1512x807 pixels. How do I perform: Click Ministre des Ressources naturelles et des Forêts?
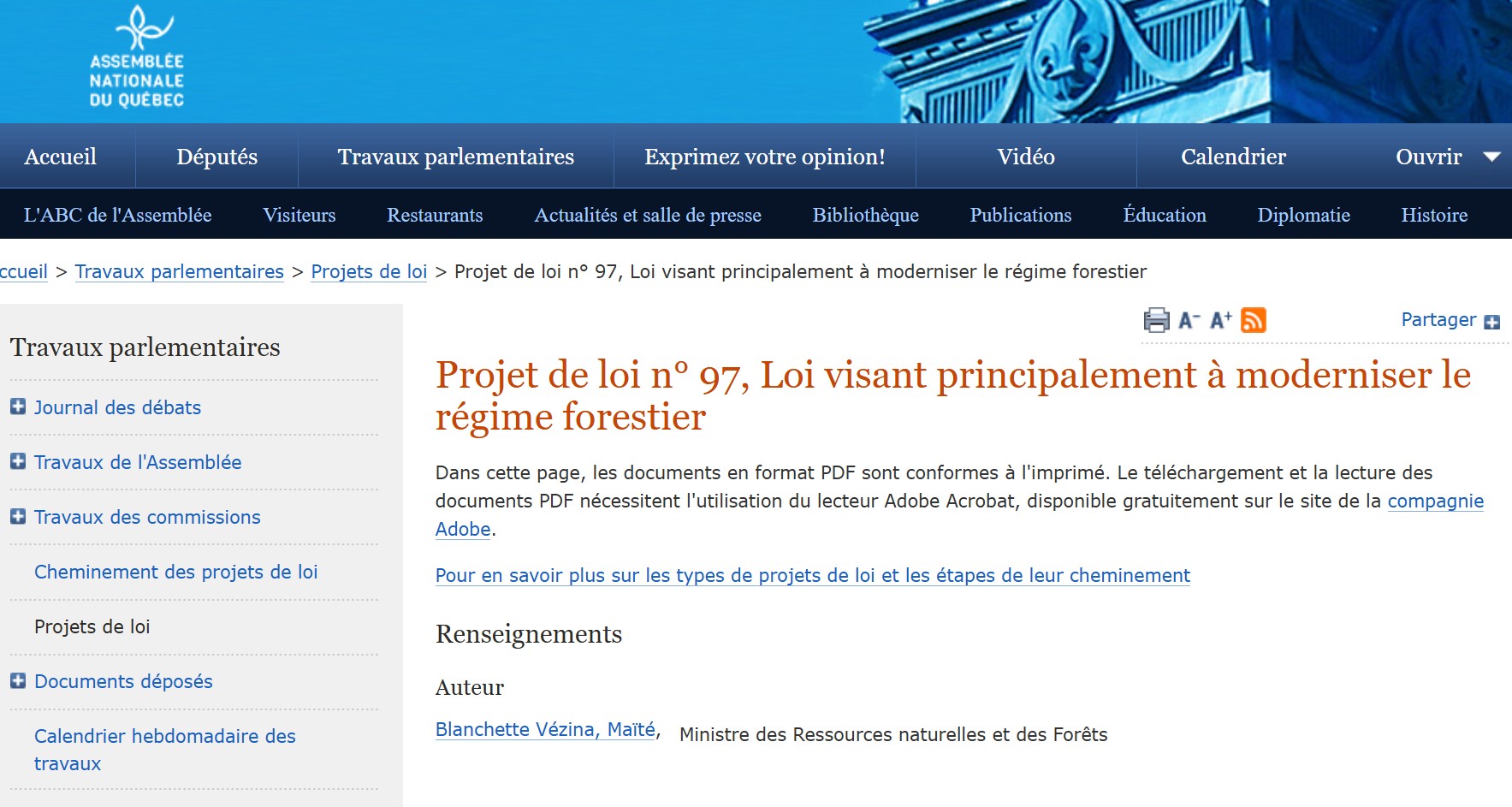click(x=893, y=735)
